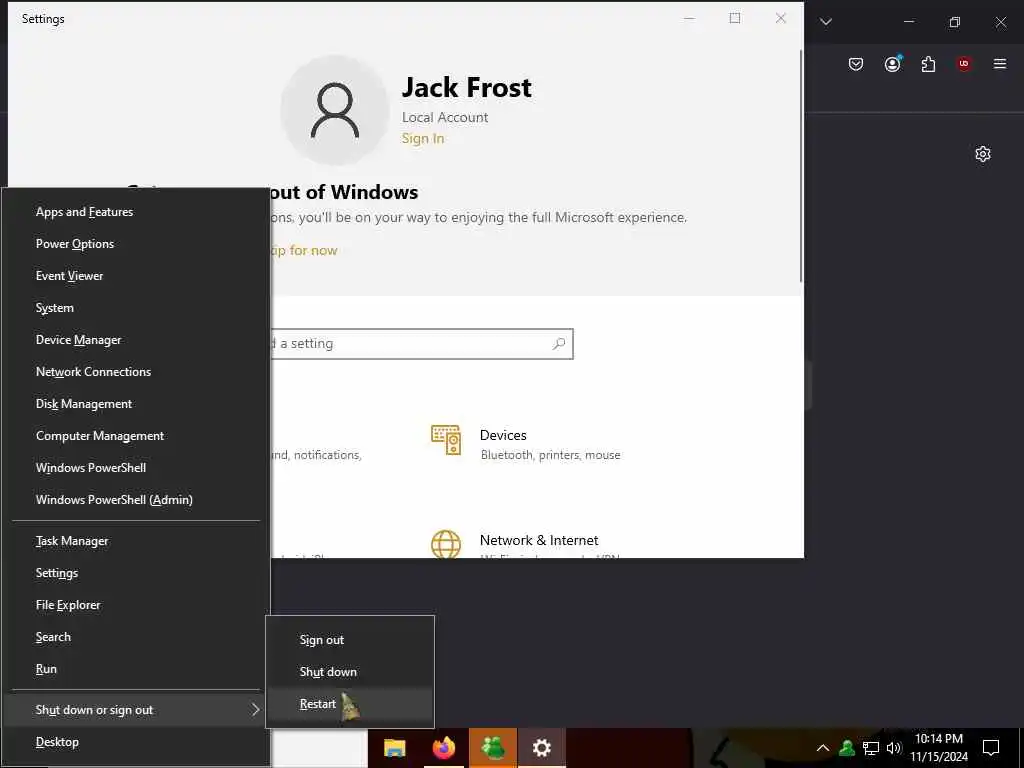Click the Devices keyboard and speaker icon
This screenshot has width=1024, height=768.
click(x=446, y=440)
